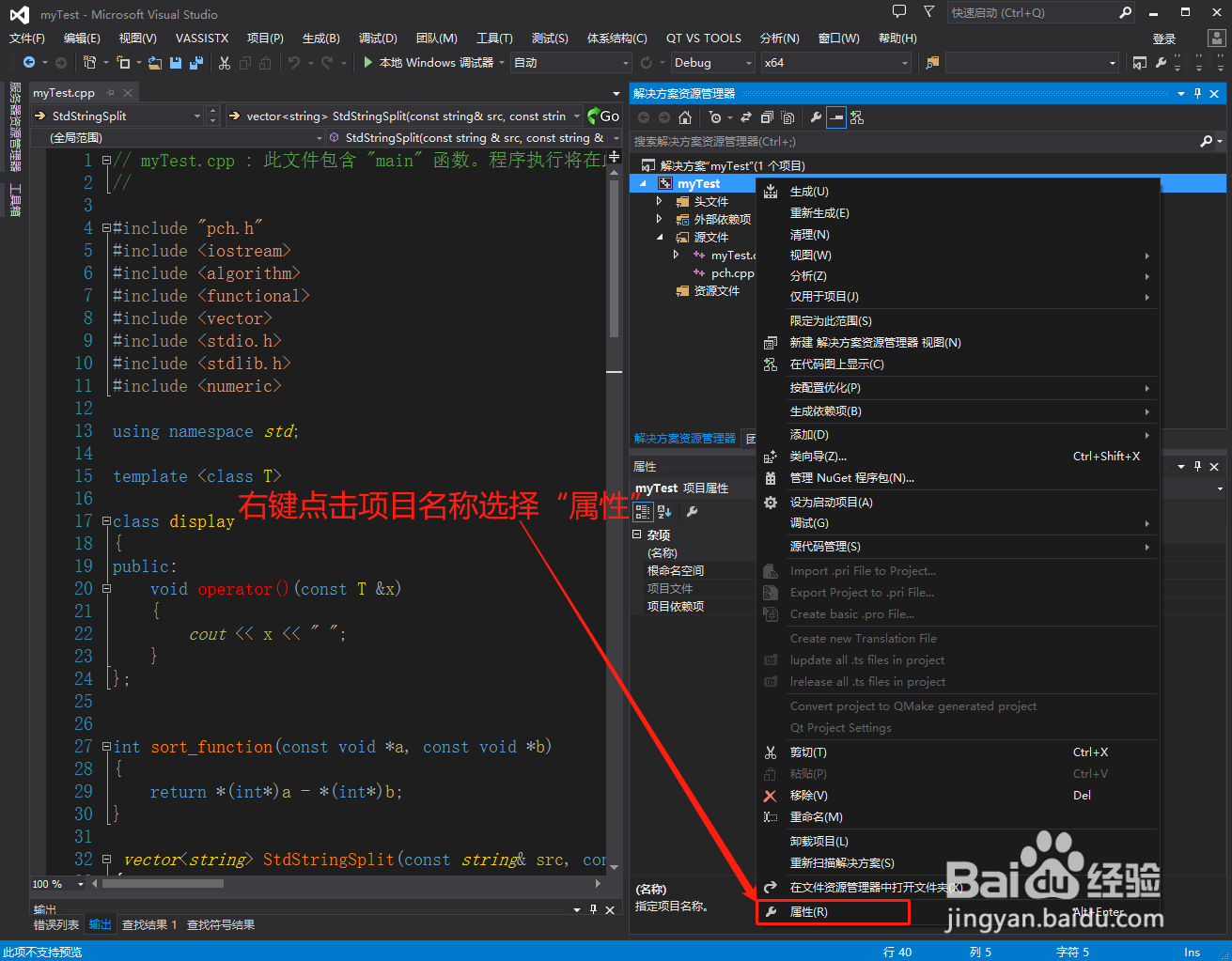The width and height of the screenshot is (1232, 961).
Task: Click the 登录 sign-in link
Action: coord(1164,39)
